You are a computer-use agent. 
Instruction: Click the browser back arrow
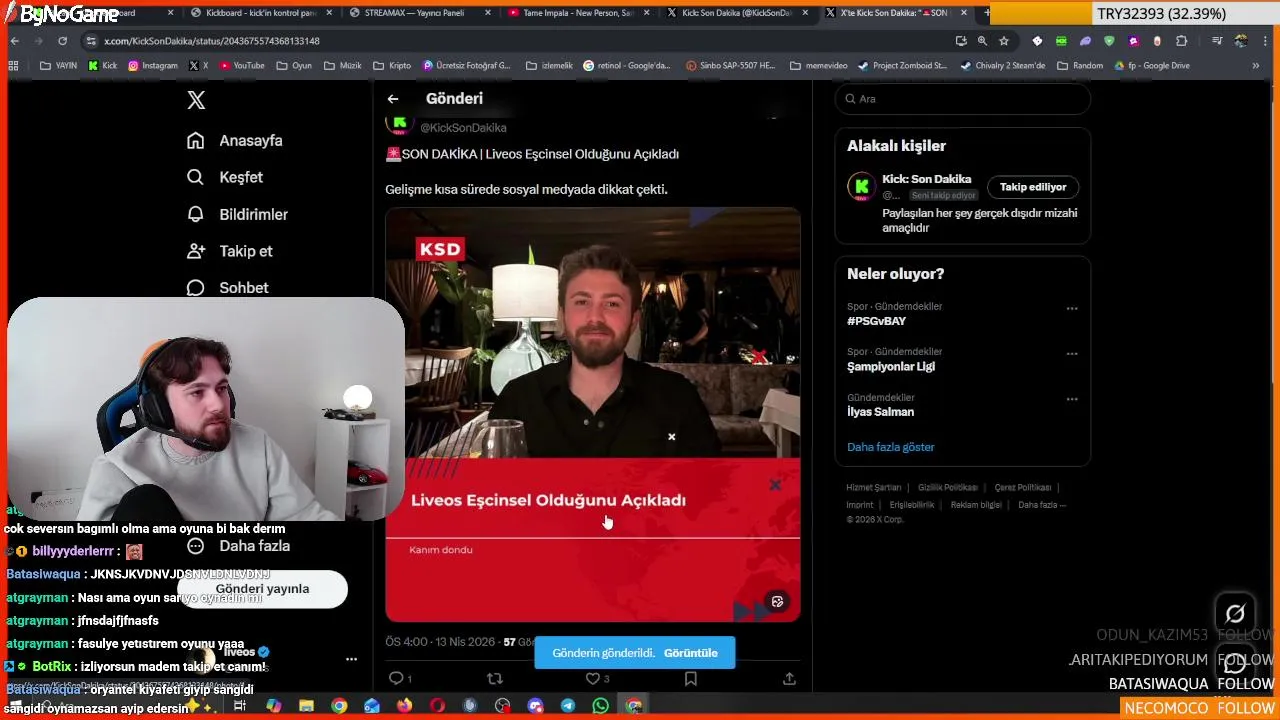point(15,41)
